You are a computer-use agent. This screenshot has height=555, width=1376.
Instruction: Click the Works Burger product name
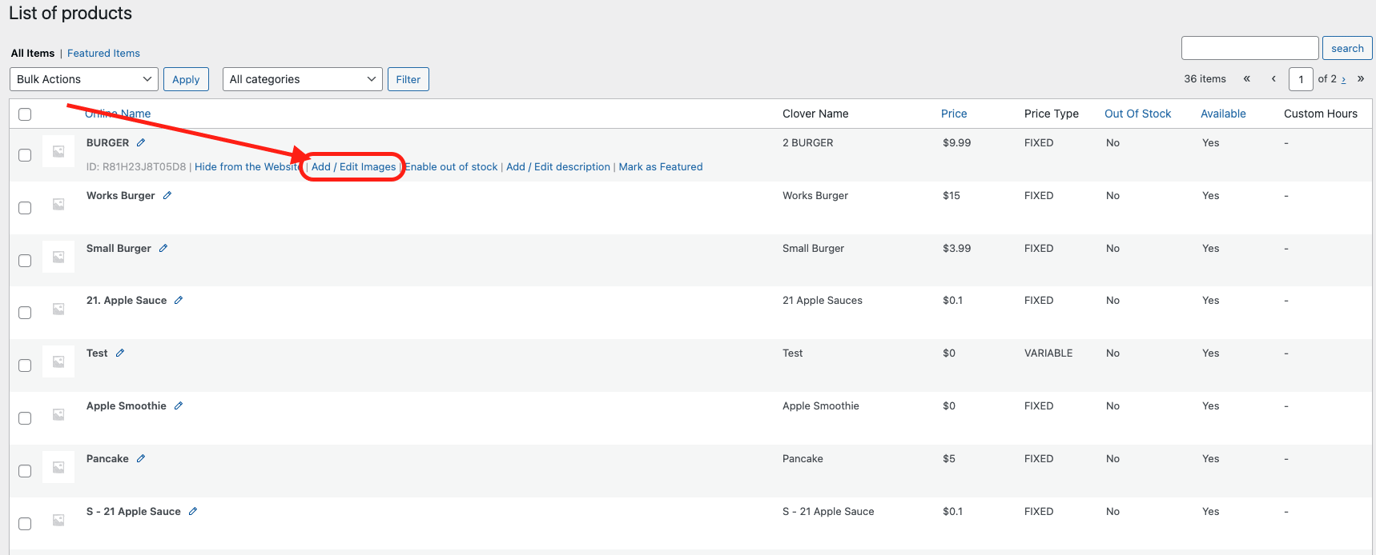tap(121, 196)
